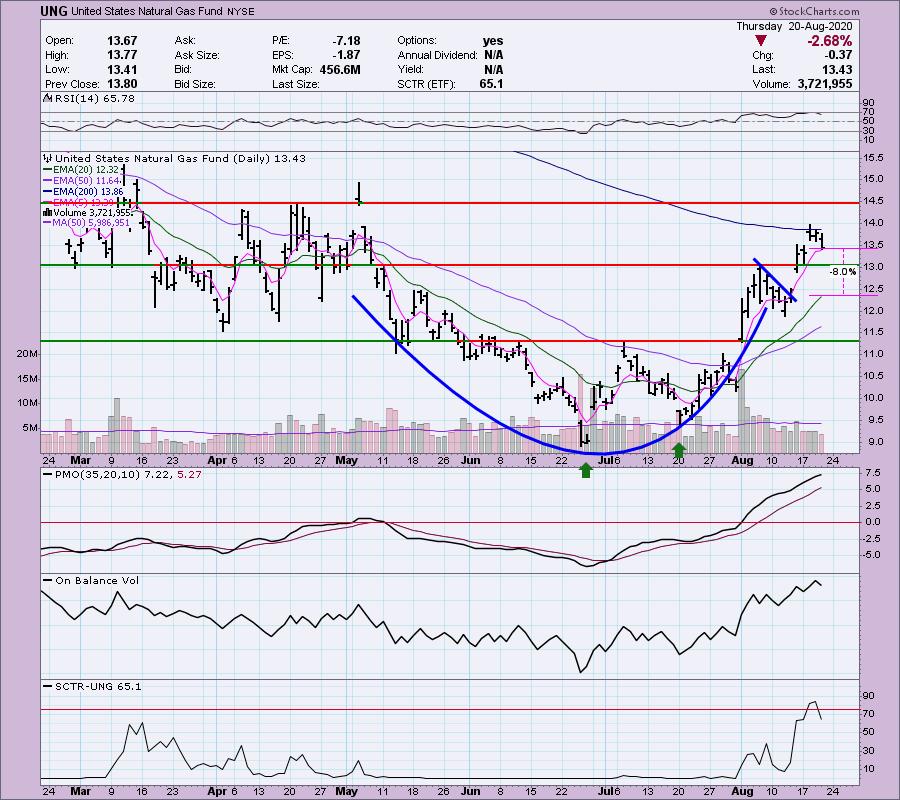Image resolution: width=900 pixels, height=800 pixels.
Task: Click the Low value 13.41
Action: (122, 69)
